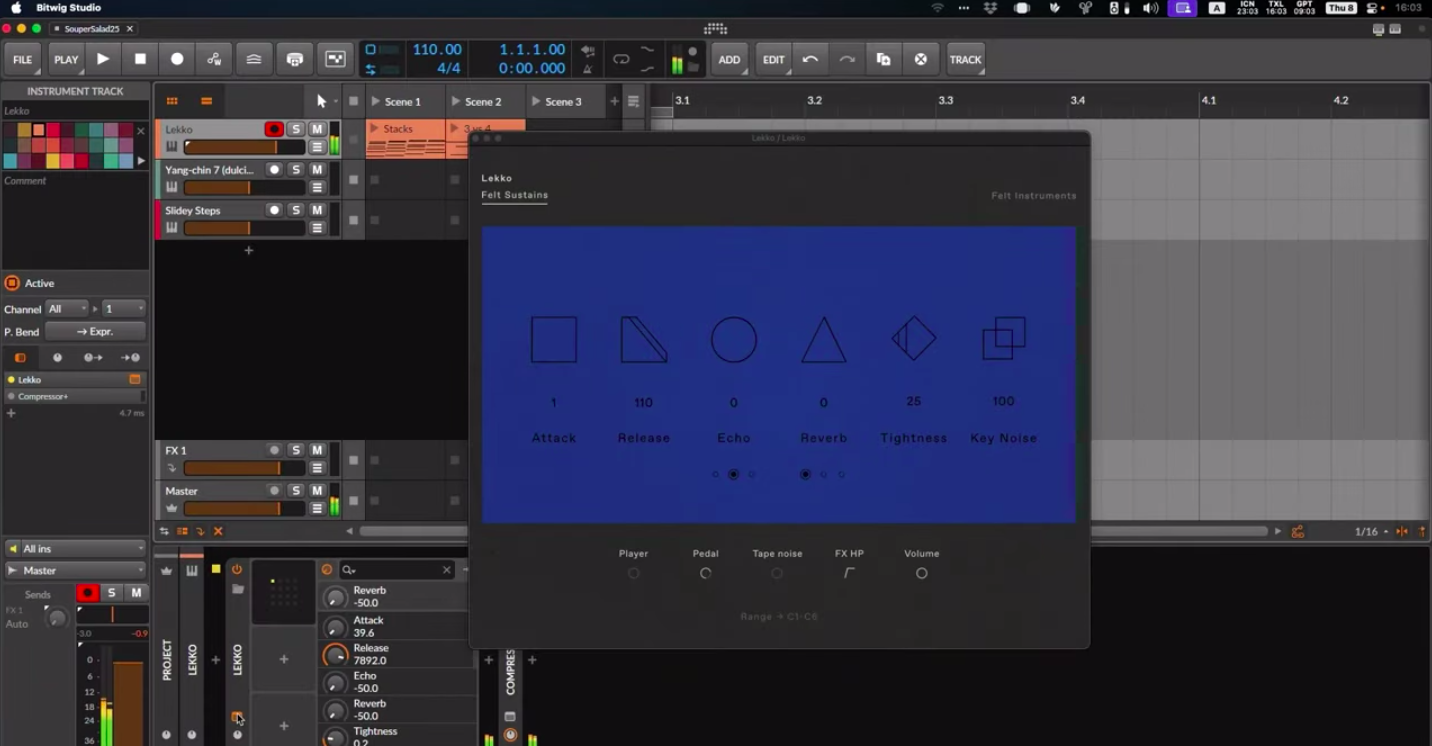1432x746 pixels.
Task: Open the FILE menu
Action: 22,59
